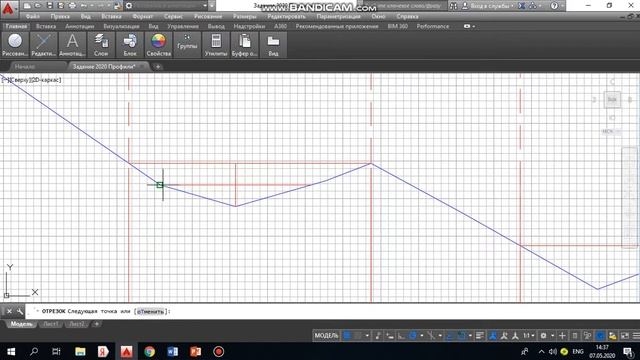Switch to the Управление ribbon tab
Screen dimensions: 640x360
tap(183, 26)
